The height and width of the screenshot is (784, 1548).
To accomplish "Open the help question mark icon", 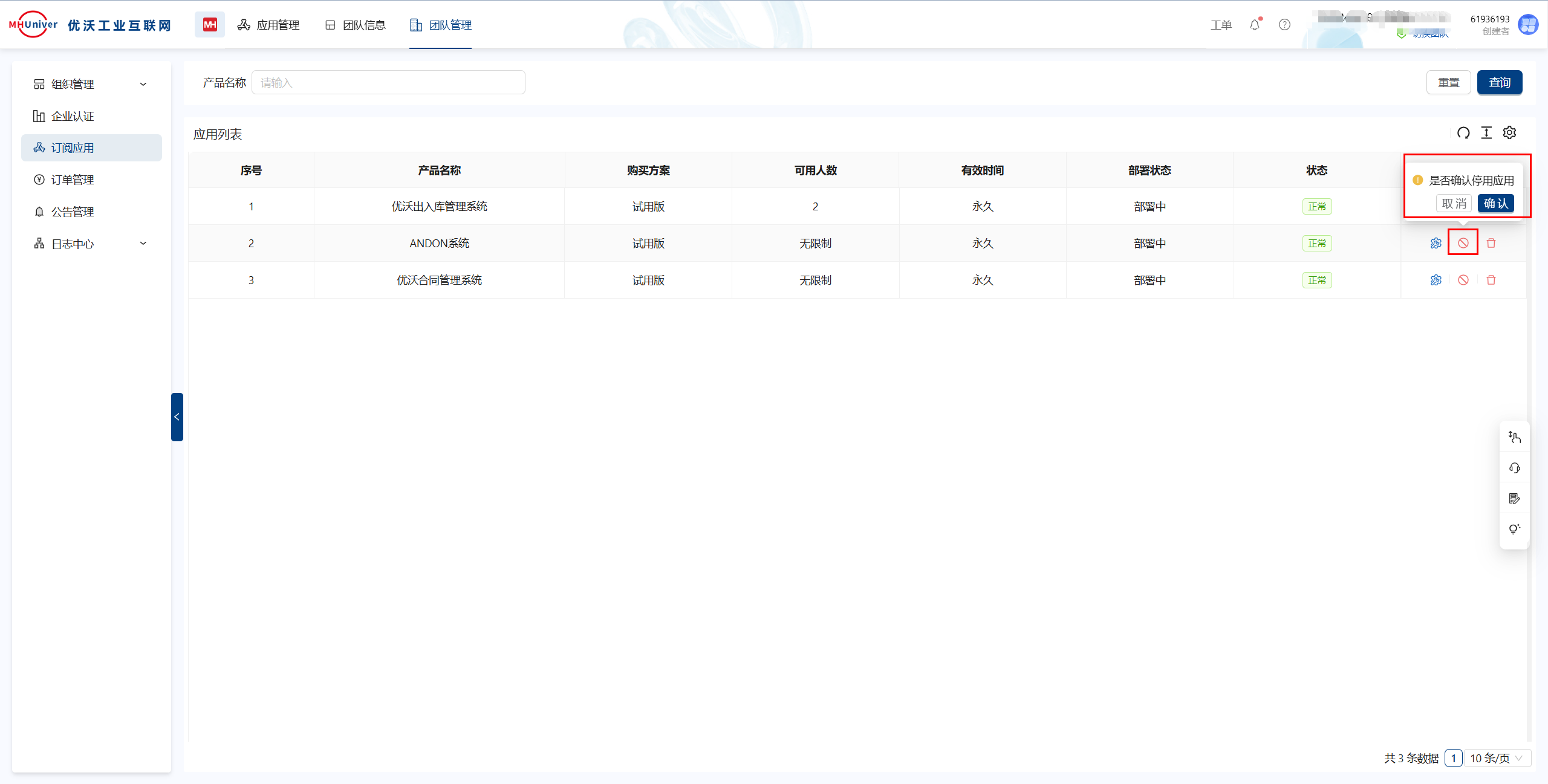I will click(x=1284, y=25).
